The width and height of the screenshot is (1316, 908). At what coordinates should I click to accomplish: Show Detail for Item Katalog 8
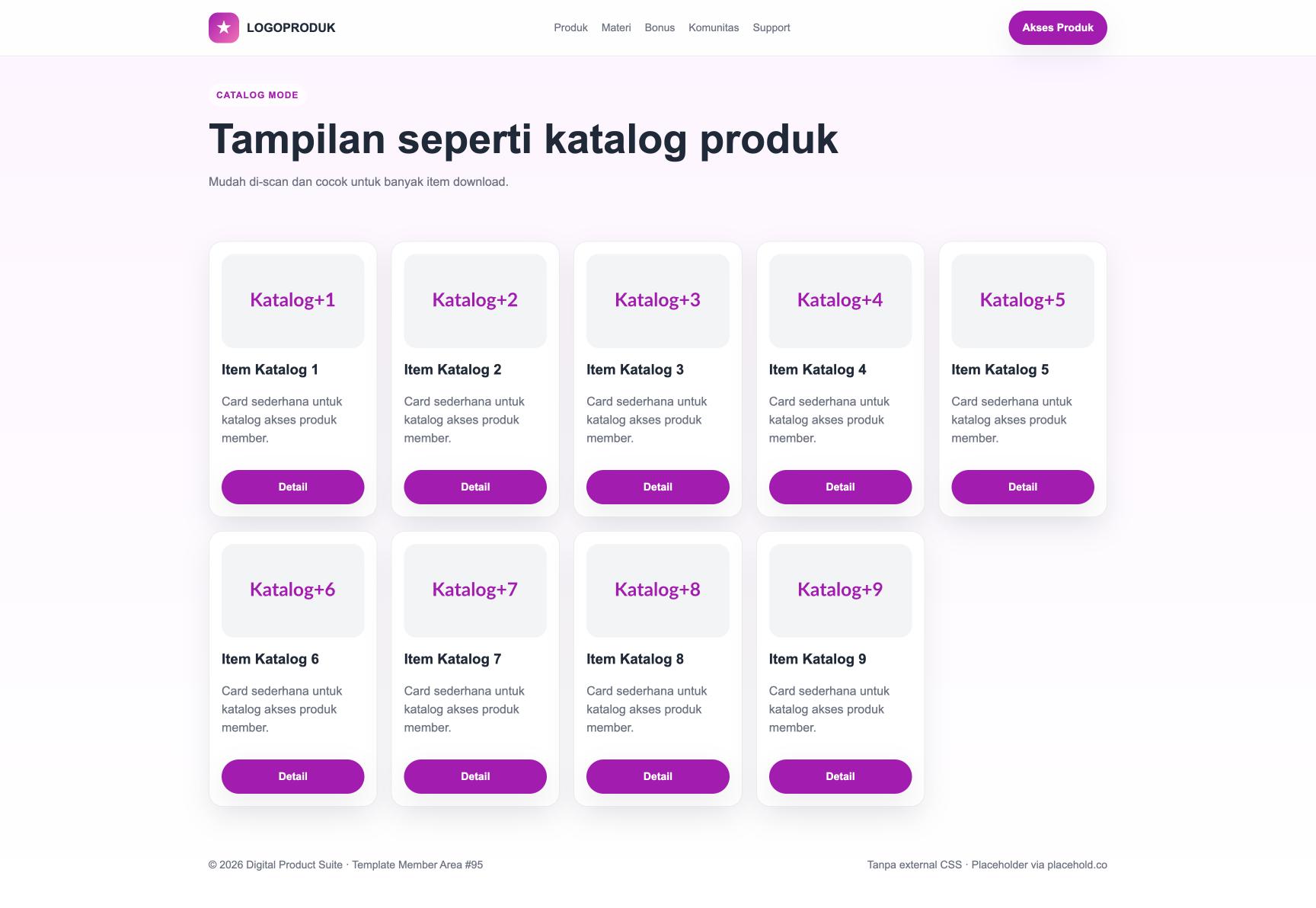pyautogui.click(x=657, y=776)
